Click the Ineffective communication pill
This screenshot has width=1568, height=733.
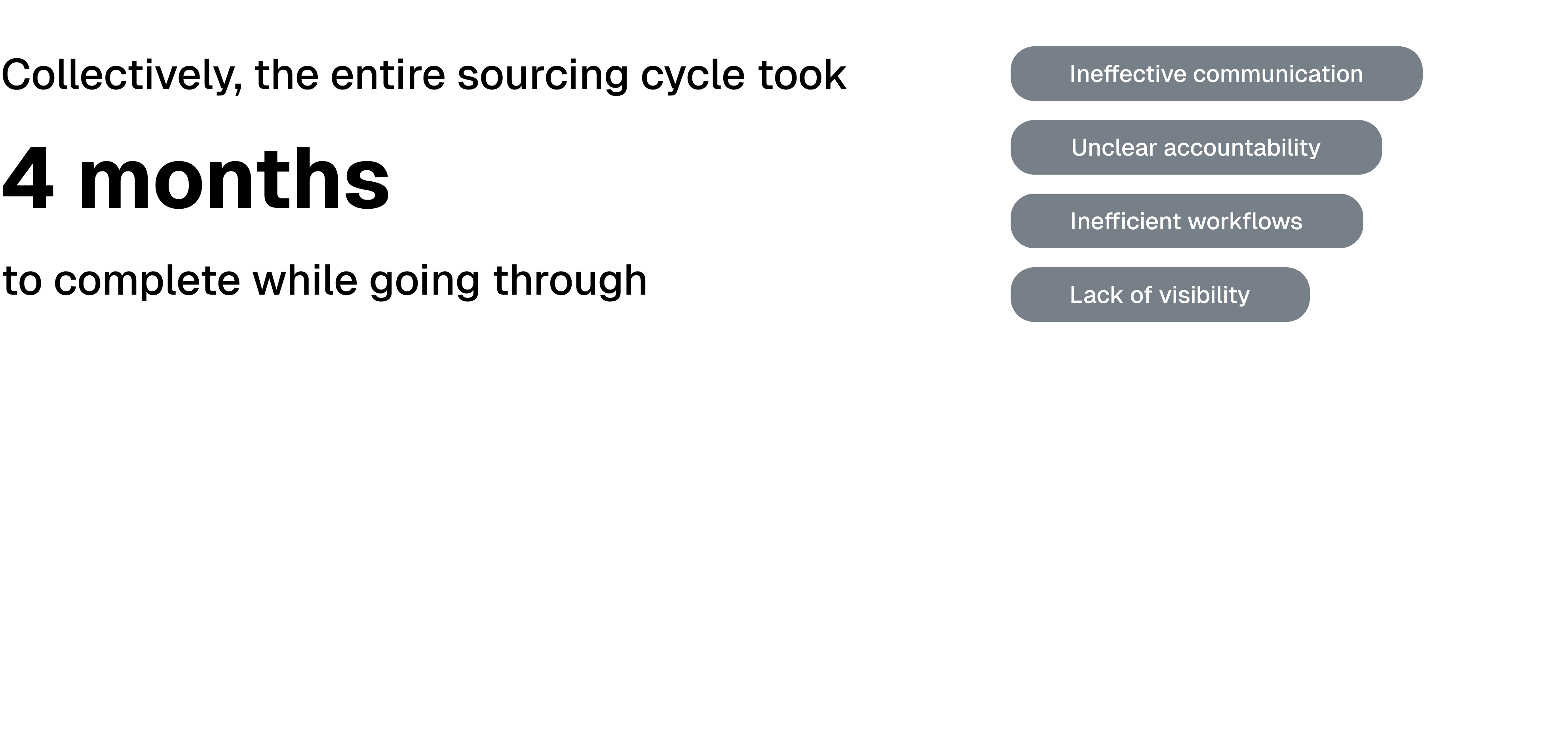click(1216, 74)
